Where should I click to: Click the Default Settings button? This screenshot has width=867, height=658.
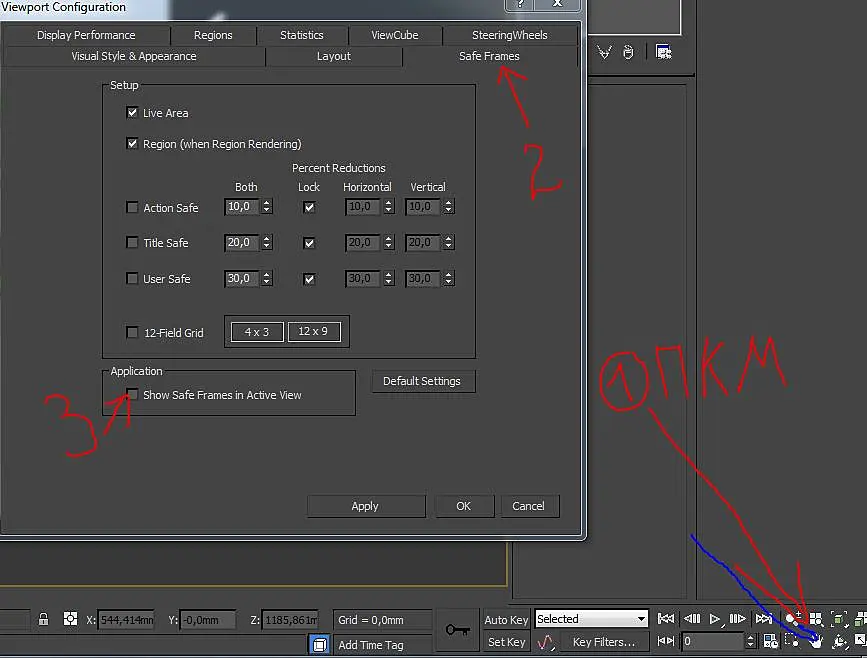(x=422, y=381)
